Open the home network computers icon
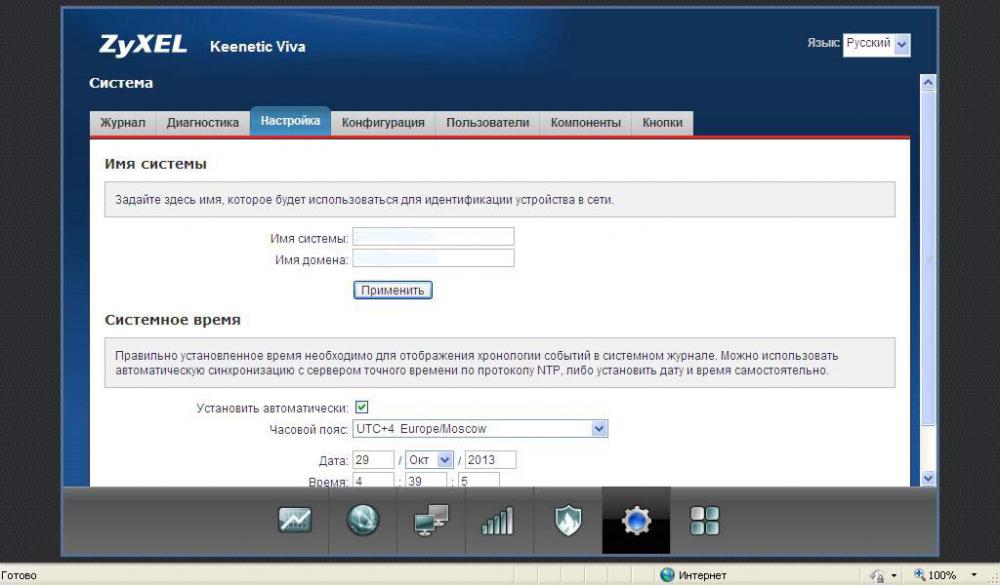1000x585 pixels. click(431, 520)
